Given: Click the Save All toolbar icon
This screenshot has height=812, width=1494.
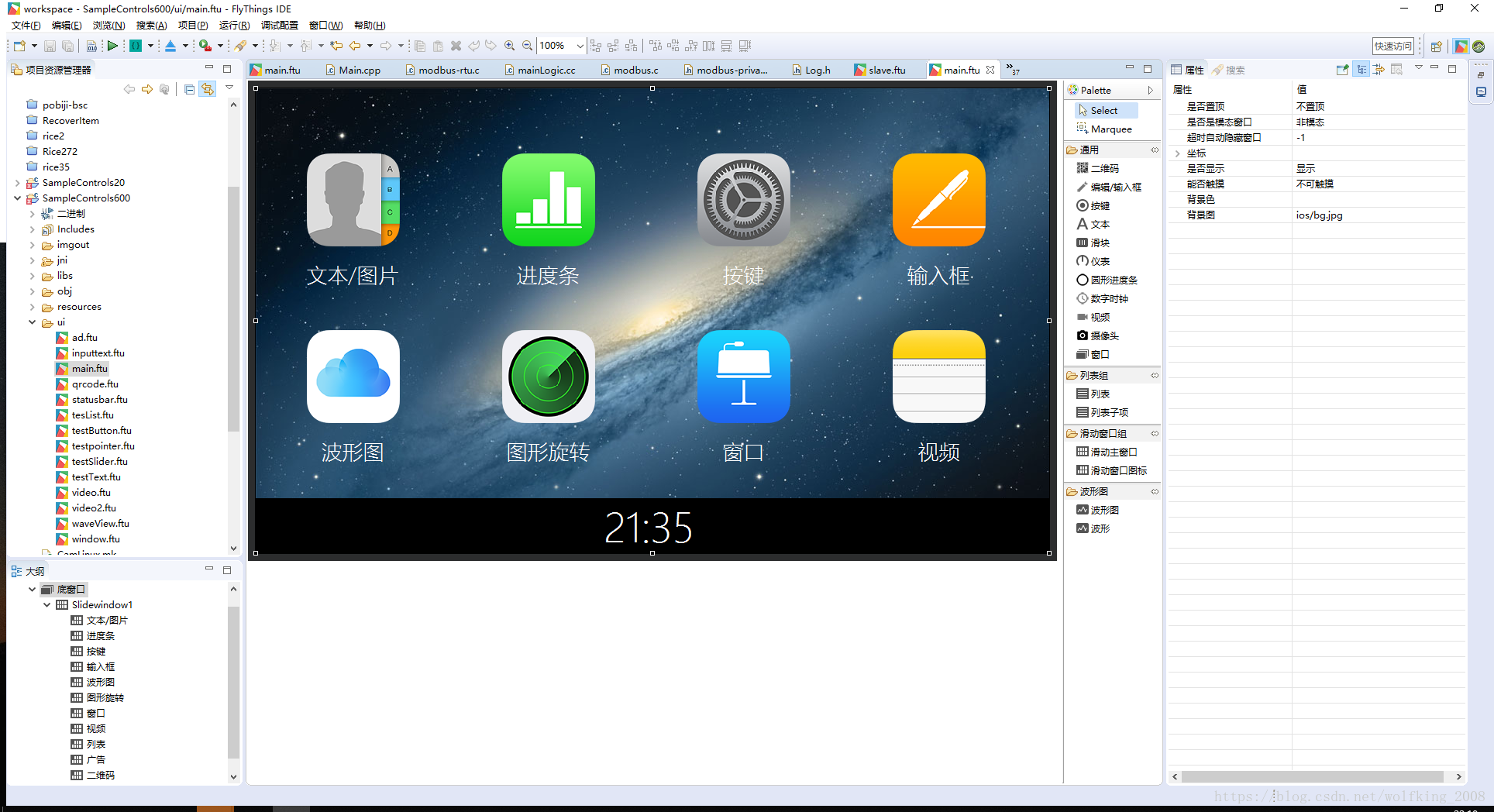Looking at the screenshot, I should pyautogui.click(x=68, y=46).
